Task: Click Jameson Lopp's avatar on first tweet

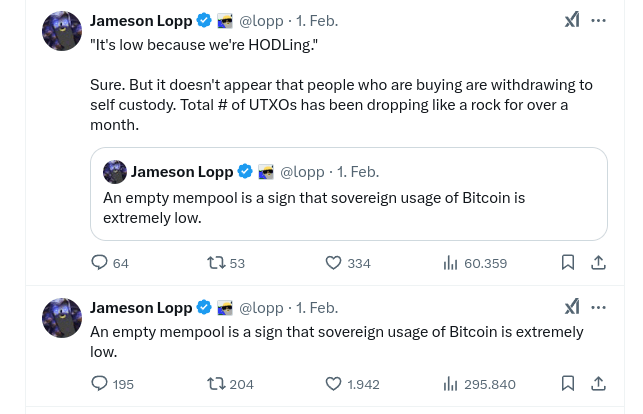Action: click(x=62, y=31)
